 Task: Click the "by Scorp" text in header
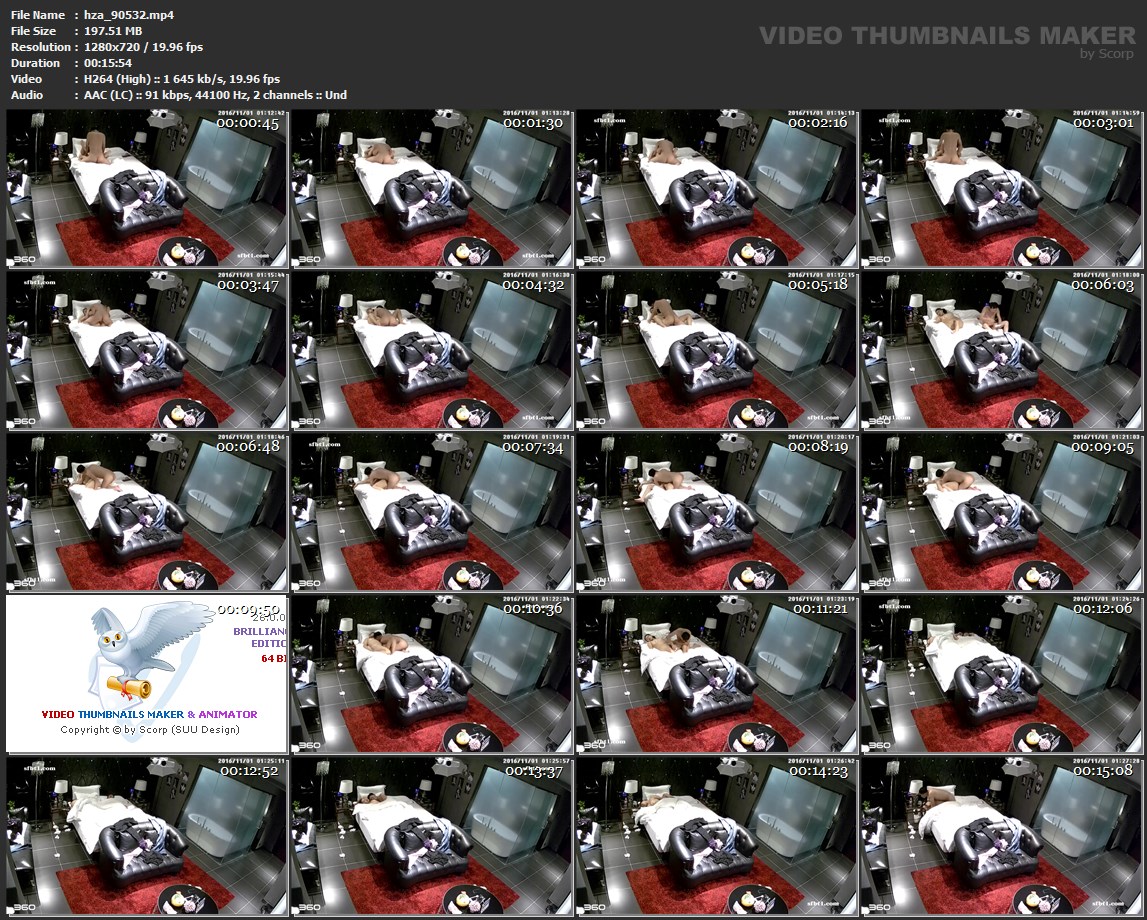(x=1107, y=54)
